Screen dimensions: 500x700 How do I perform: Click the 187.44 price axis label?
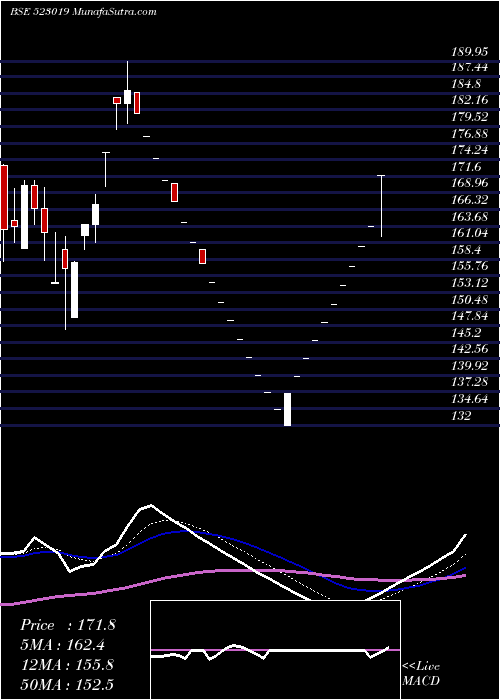469,67
